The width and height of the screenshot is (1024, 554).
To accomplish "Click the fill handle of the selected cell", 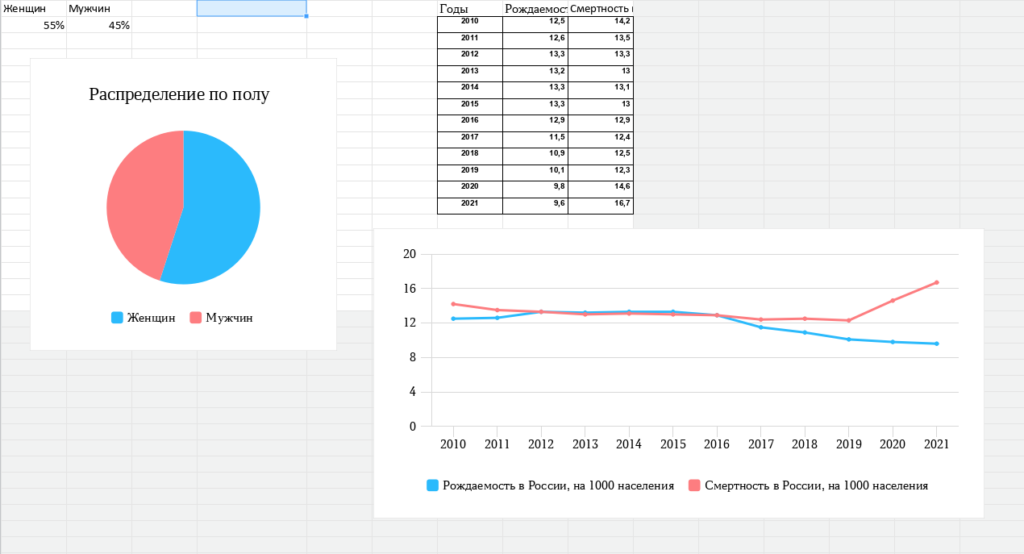I will click(x=306, y=17).
